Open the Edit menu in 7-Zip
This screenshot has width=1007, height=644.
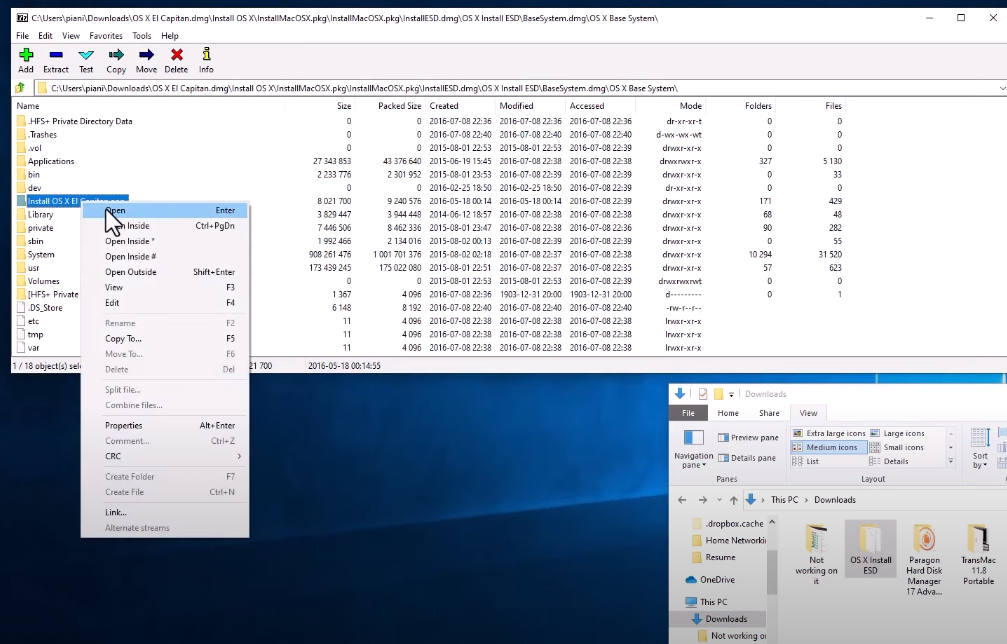tap(45, 36)
